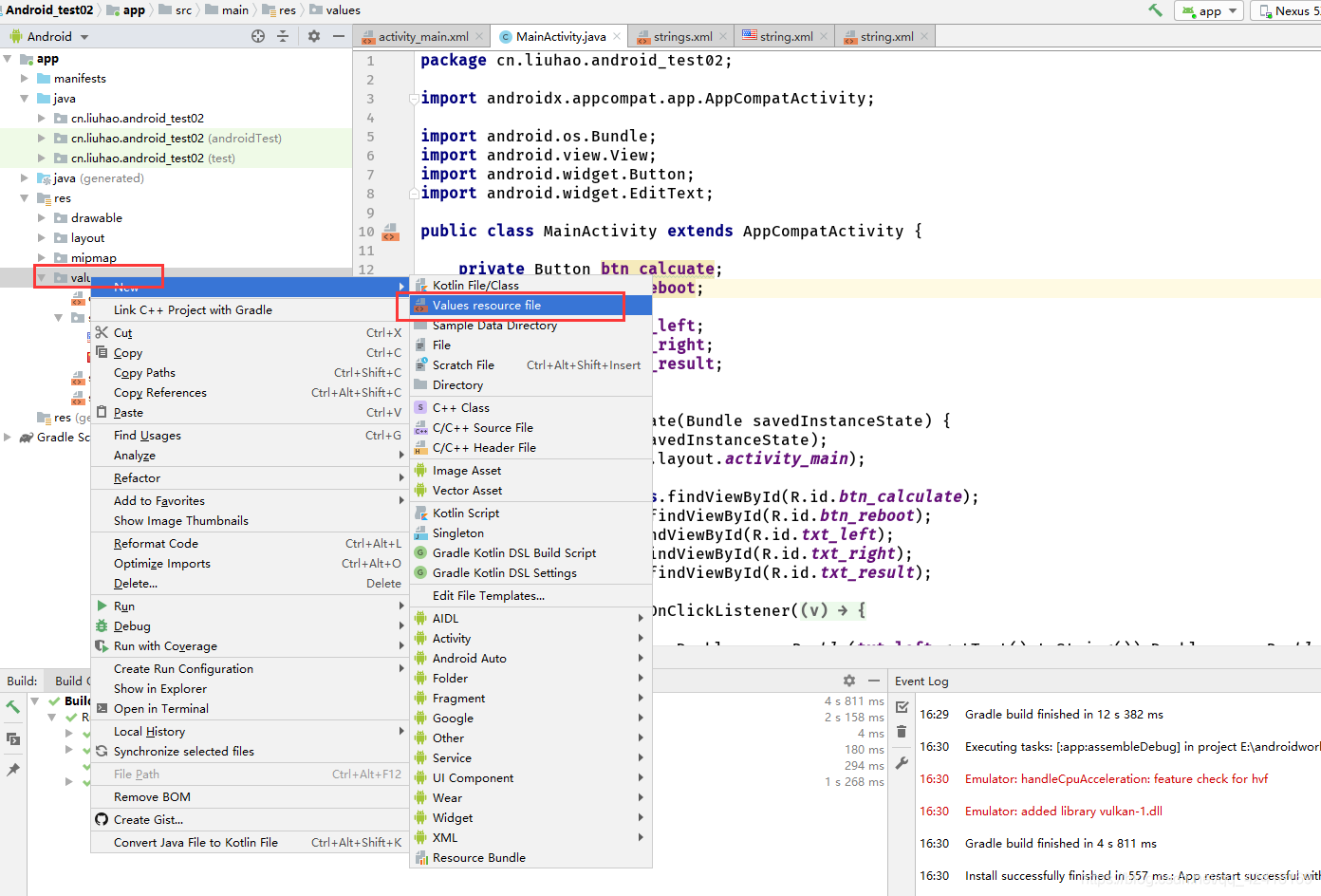This screenshot has height=896, width=1321.
Task: Click 'Gradle build finished in 12 s 382 ms'
Action: (1064, 714)
